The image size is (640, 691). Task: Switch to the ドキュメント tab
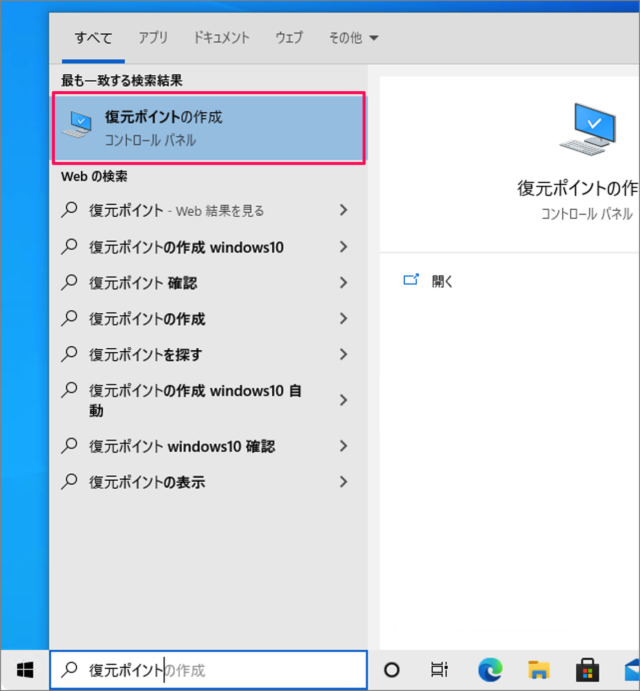[x=222, y=38]
